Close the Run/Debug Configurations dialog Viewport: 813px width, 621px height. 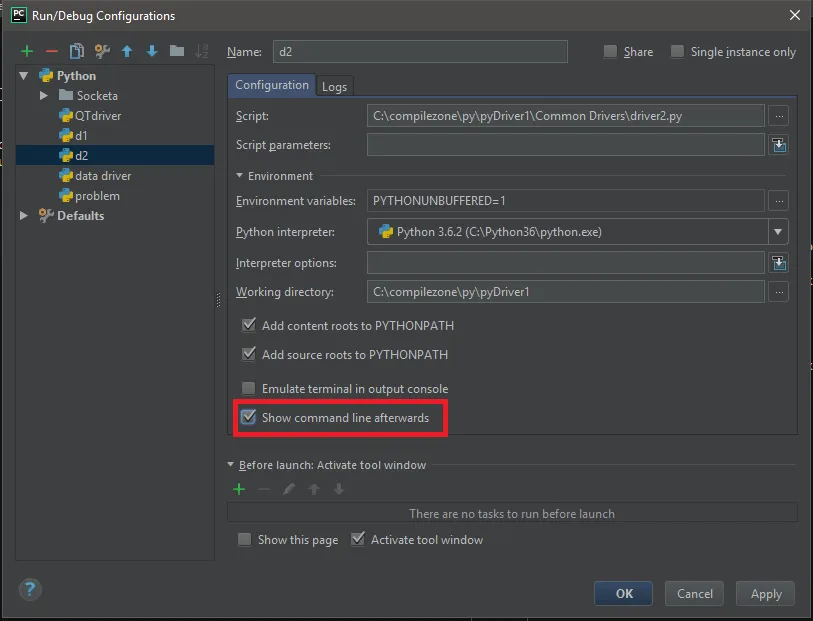coord(795,15)
